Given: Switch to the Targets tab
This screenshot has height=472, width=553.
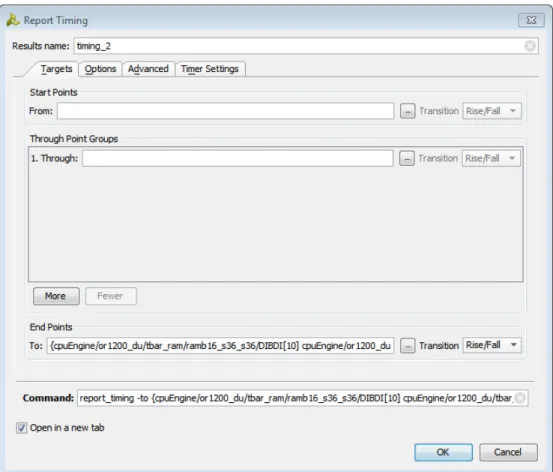Looking at the screenshot, I should click(x=56, y=69).
